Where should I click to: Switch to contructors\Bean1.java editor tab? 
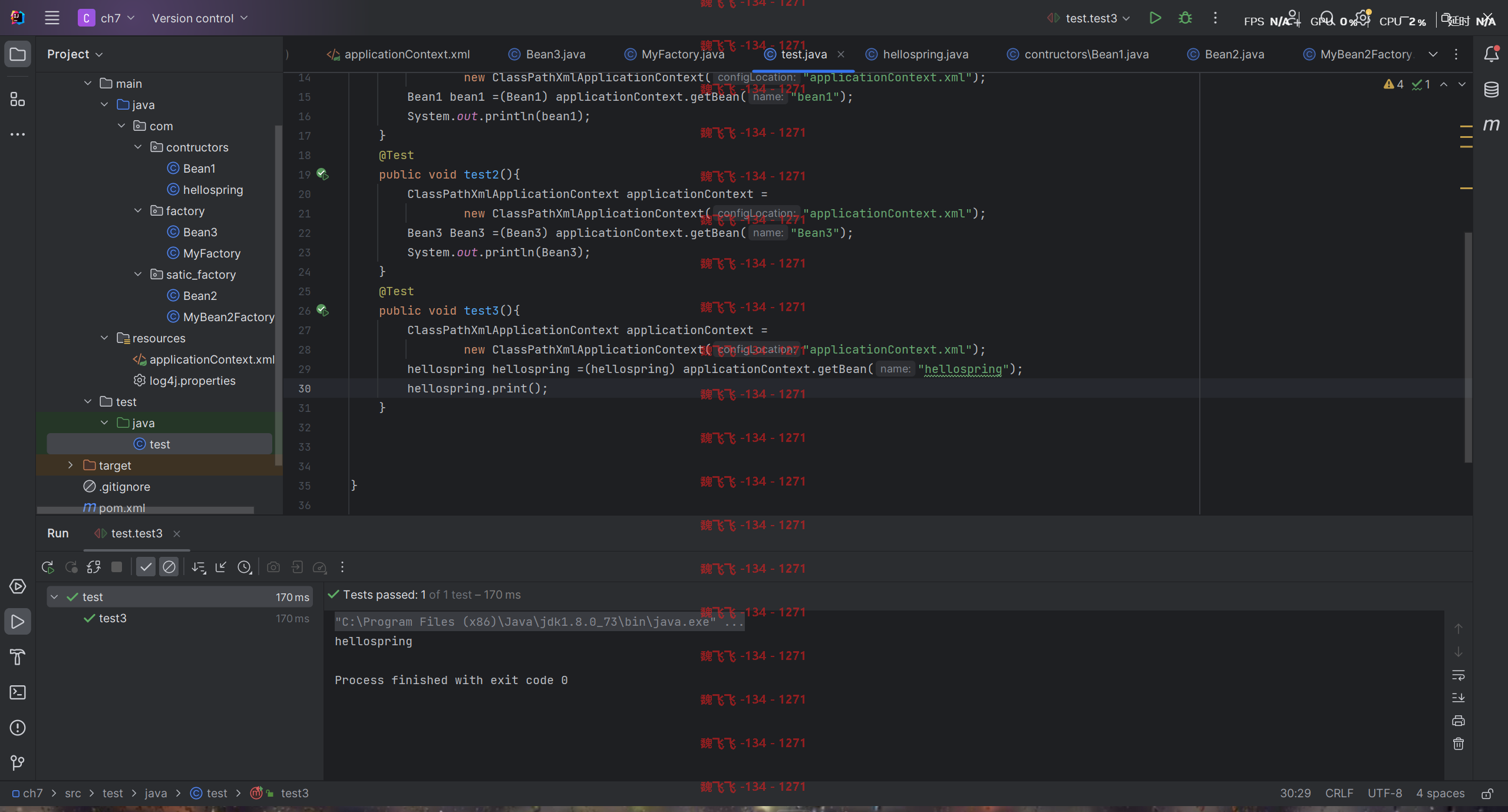point(1078,54)
